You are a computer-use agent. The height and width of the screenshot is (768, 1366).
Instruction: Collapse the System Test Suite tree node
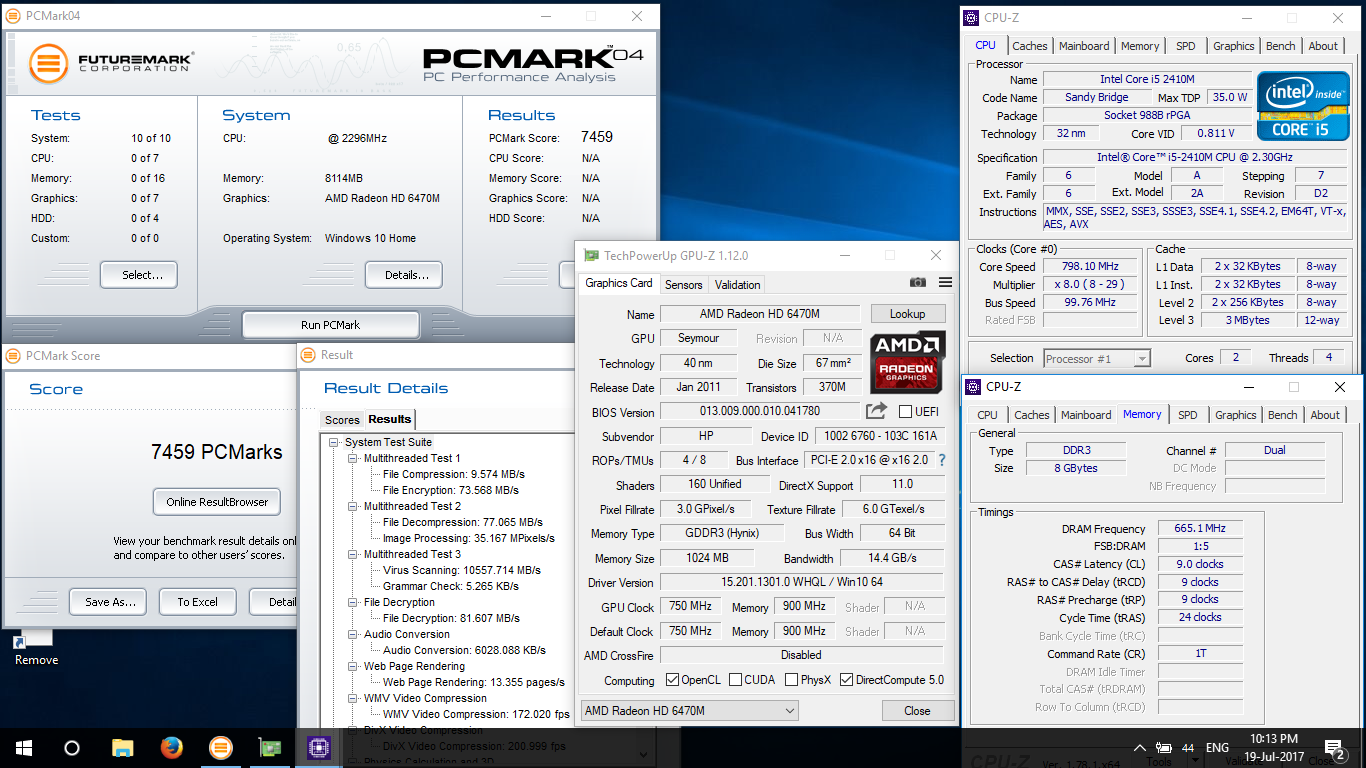(335, 442)
